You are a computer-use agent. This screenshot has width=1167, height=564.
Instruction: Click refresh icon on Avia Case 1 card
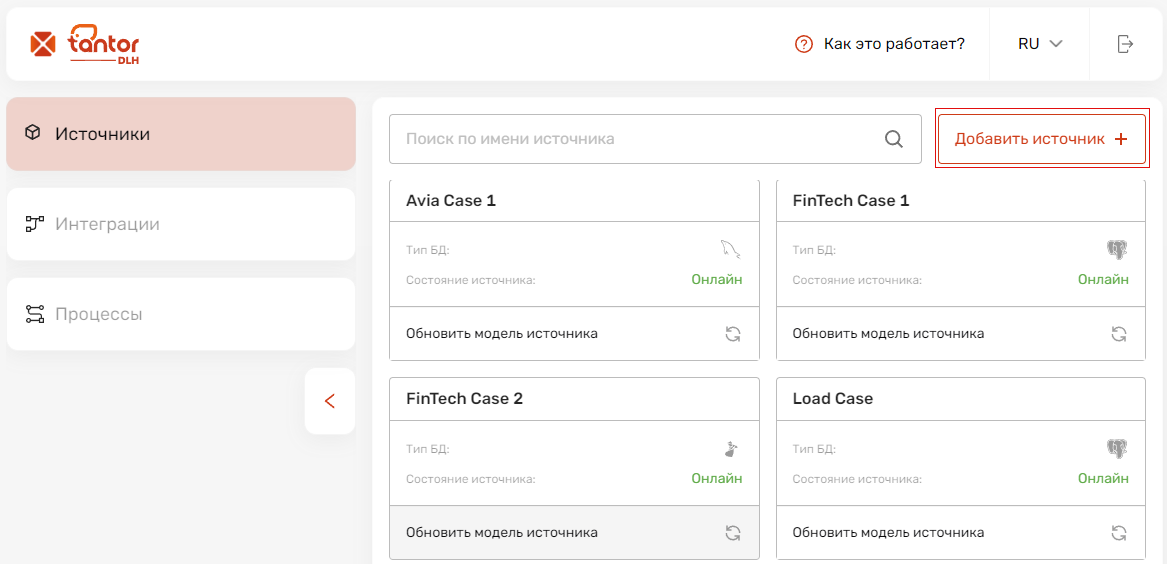[733, 333]
